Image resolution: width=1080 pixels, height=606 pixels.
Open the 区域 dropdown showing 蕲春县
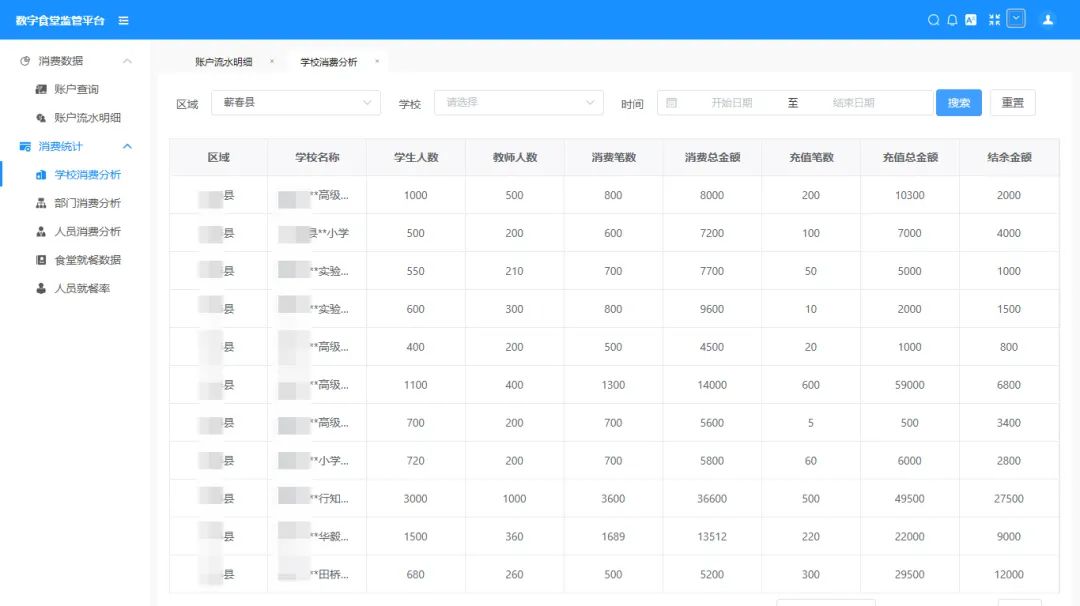pyautogui.click(x=295, y=103)
